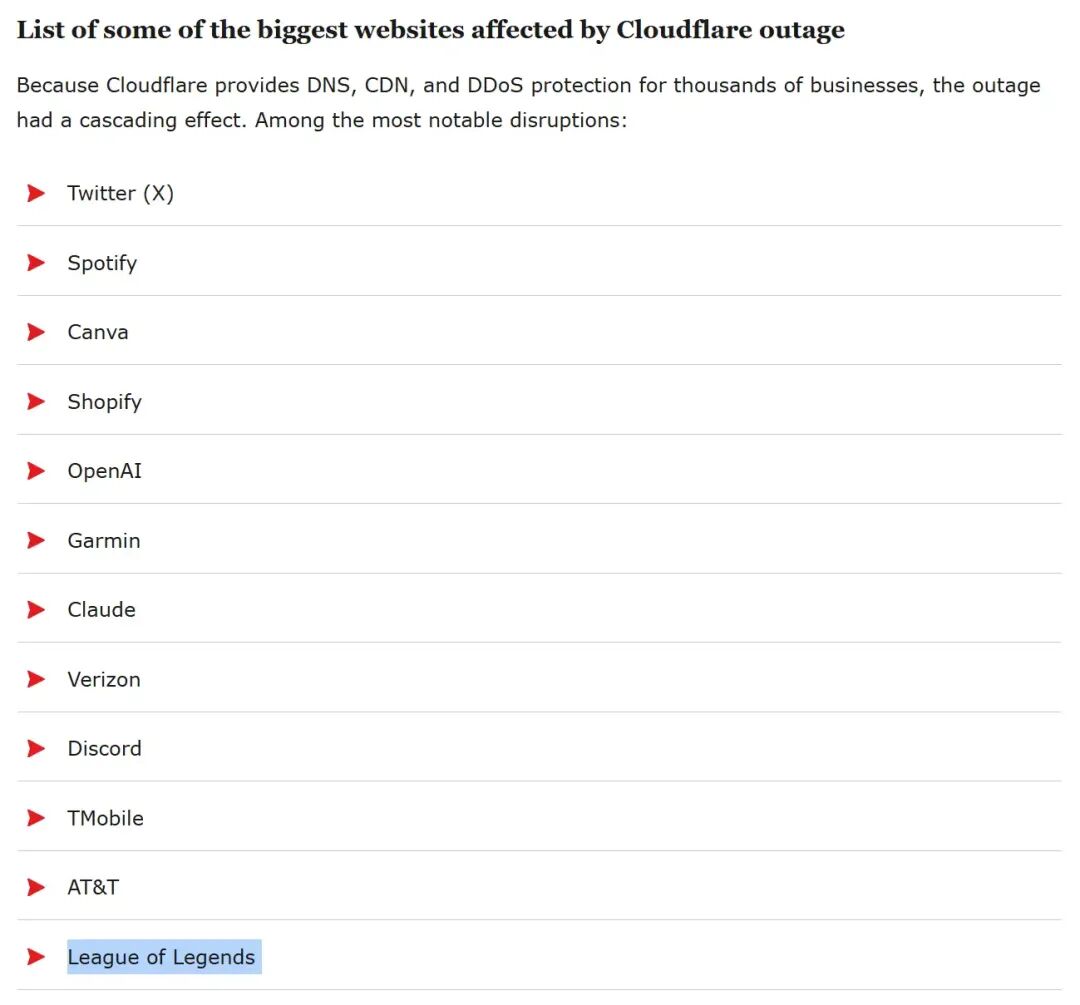
Task: Click the red arrow bullet next to Garmin
Action: (x=36, y=541)
